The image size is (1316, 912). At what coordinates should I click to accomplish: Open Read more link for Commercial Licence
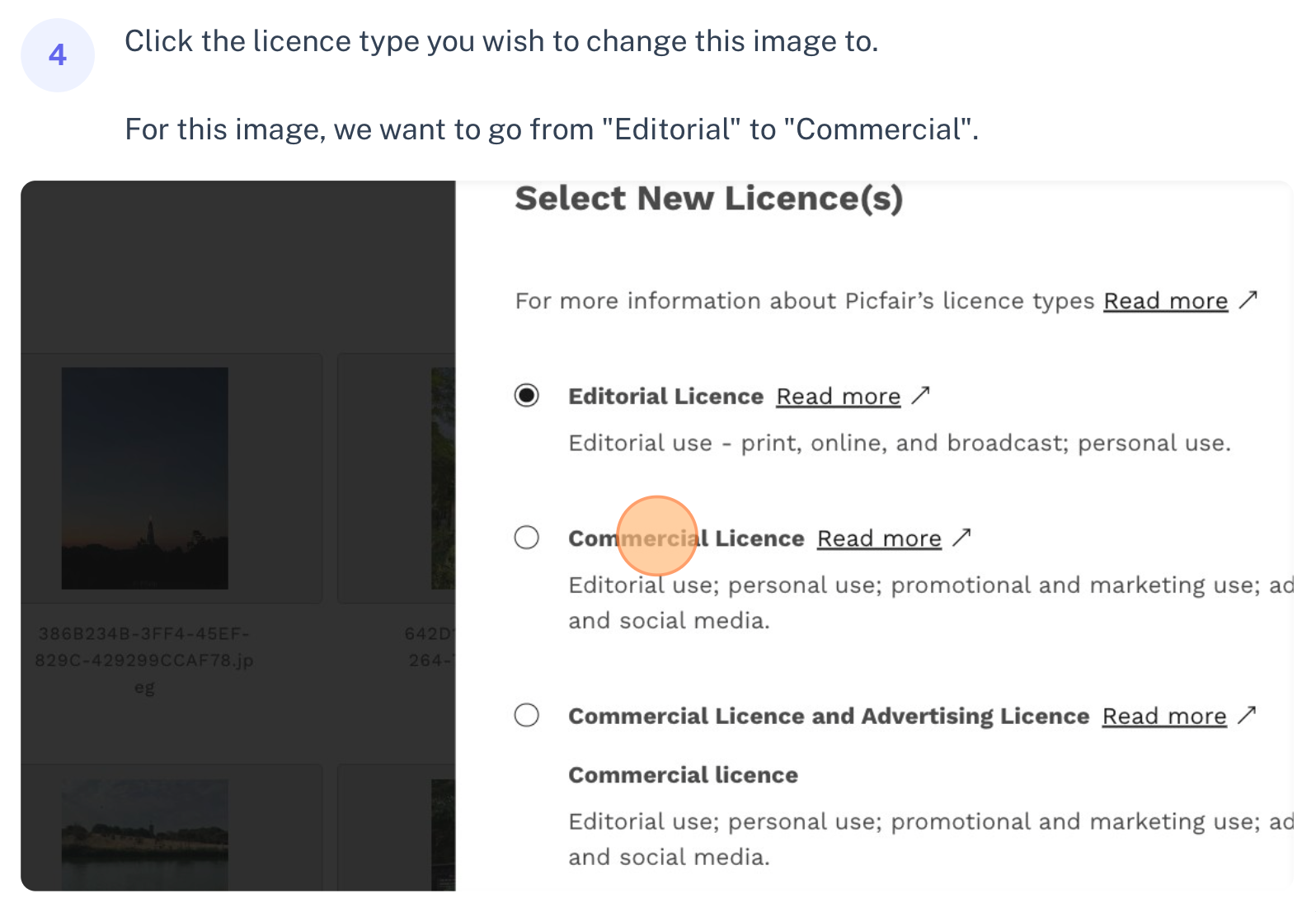click(x=879, y=538)
